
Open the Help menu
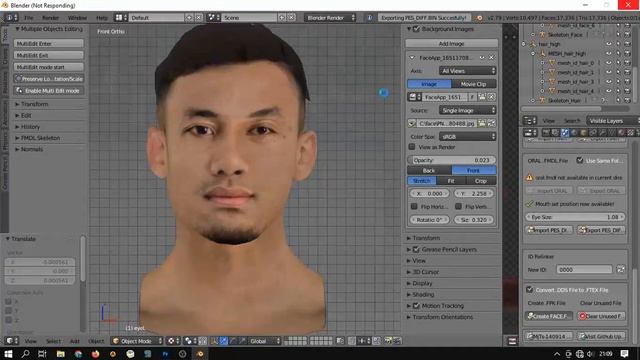pyautogui.click(x=102, y=18)
